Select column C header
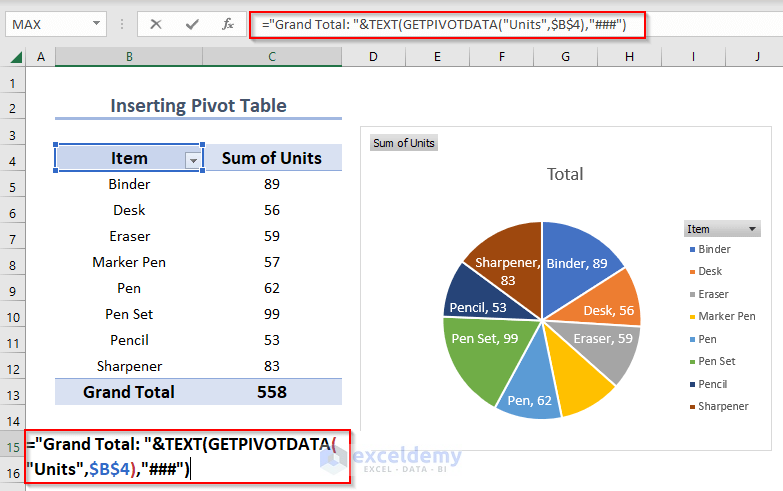The width and height of the screenshot is (783, 491). (x=272, y=58)
